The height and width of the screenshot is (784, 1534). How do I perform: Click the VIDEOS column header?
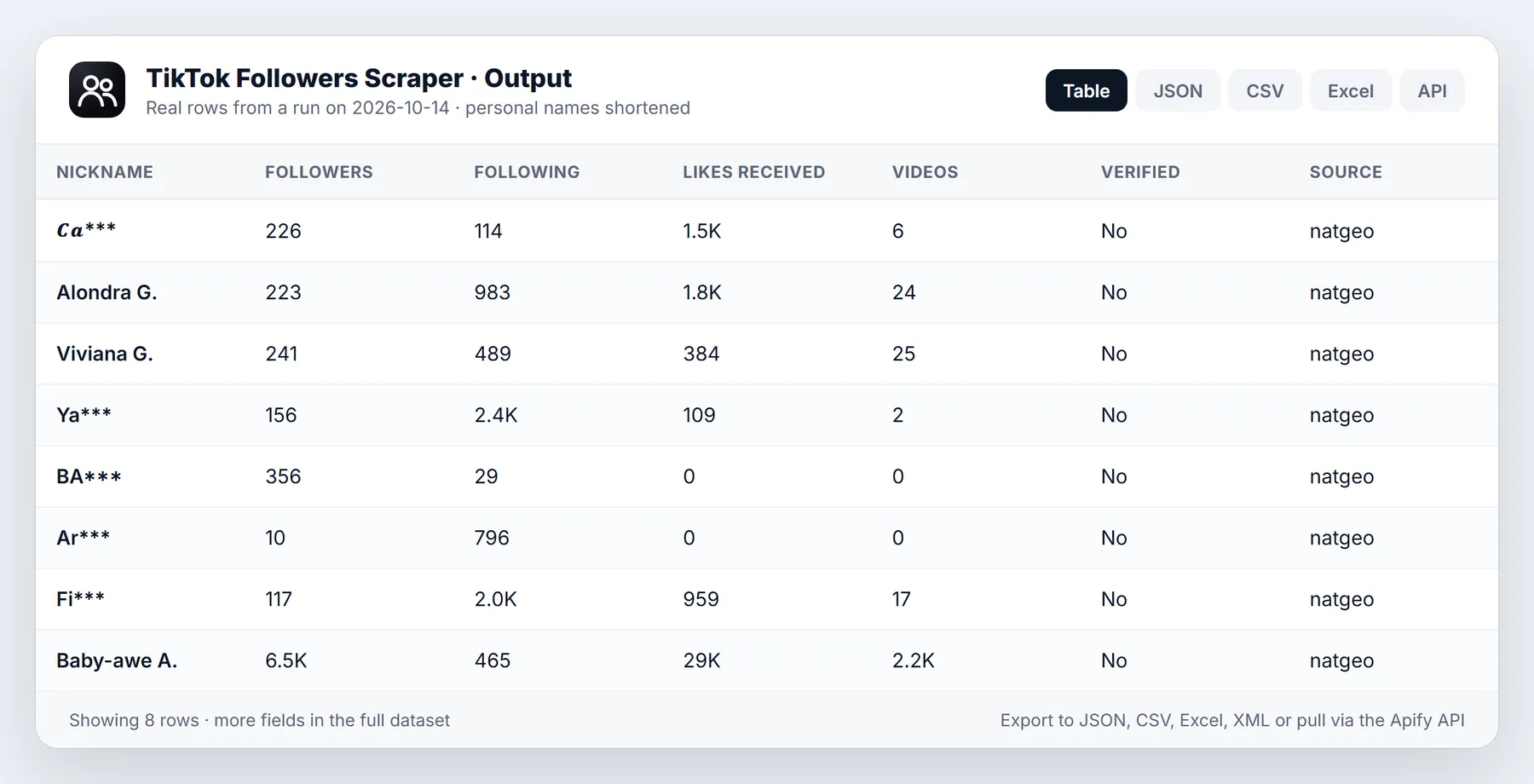tap(925, 172)
